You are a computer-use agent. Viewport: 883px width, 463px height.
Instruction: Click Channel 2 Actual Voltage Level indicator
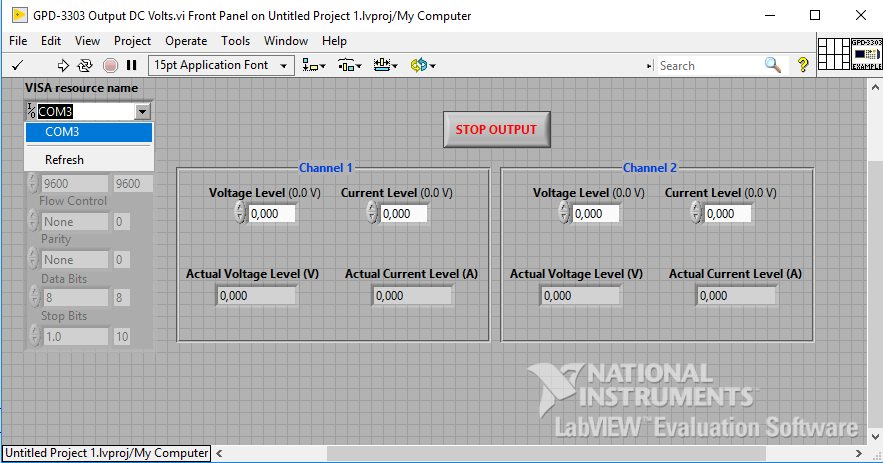580,296
